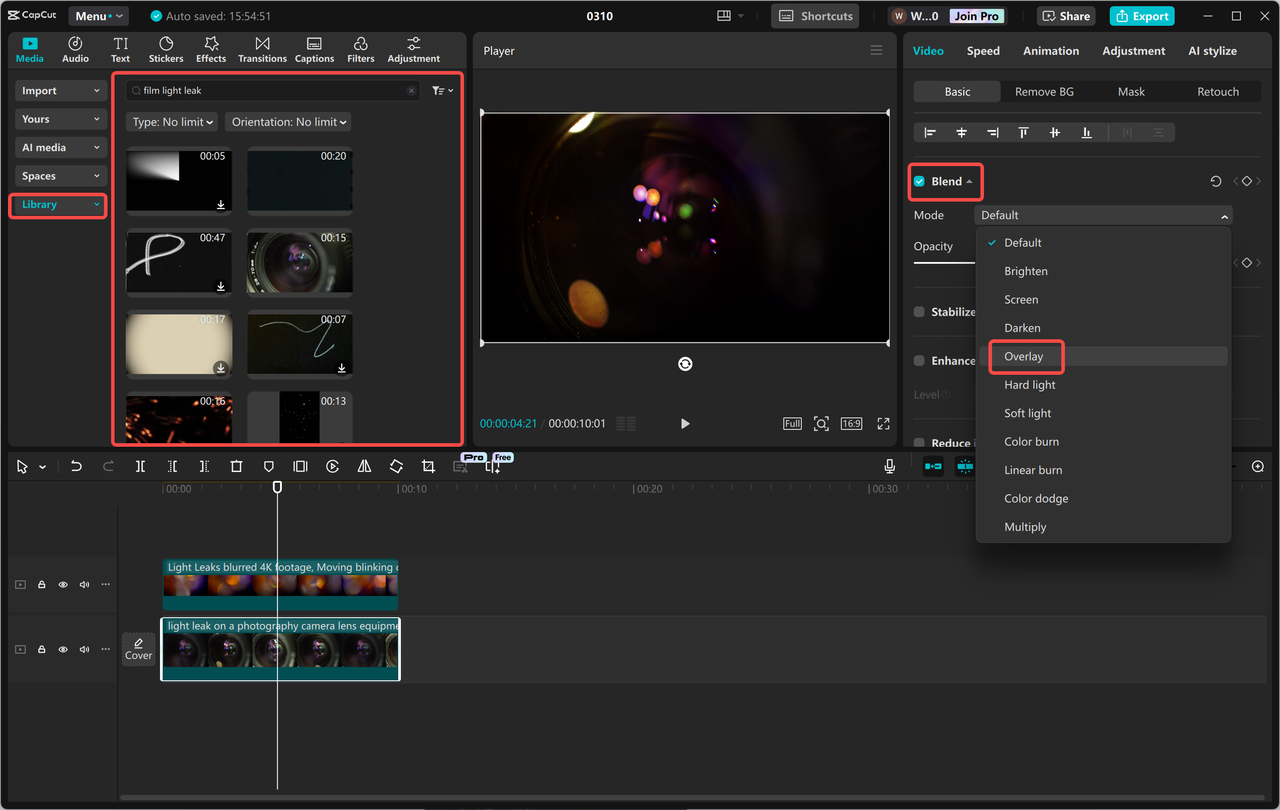Select the camera lens thumbnail 00:15

(299, 263)
